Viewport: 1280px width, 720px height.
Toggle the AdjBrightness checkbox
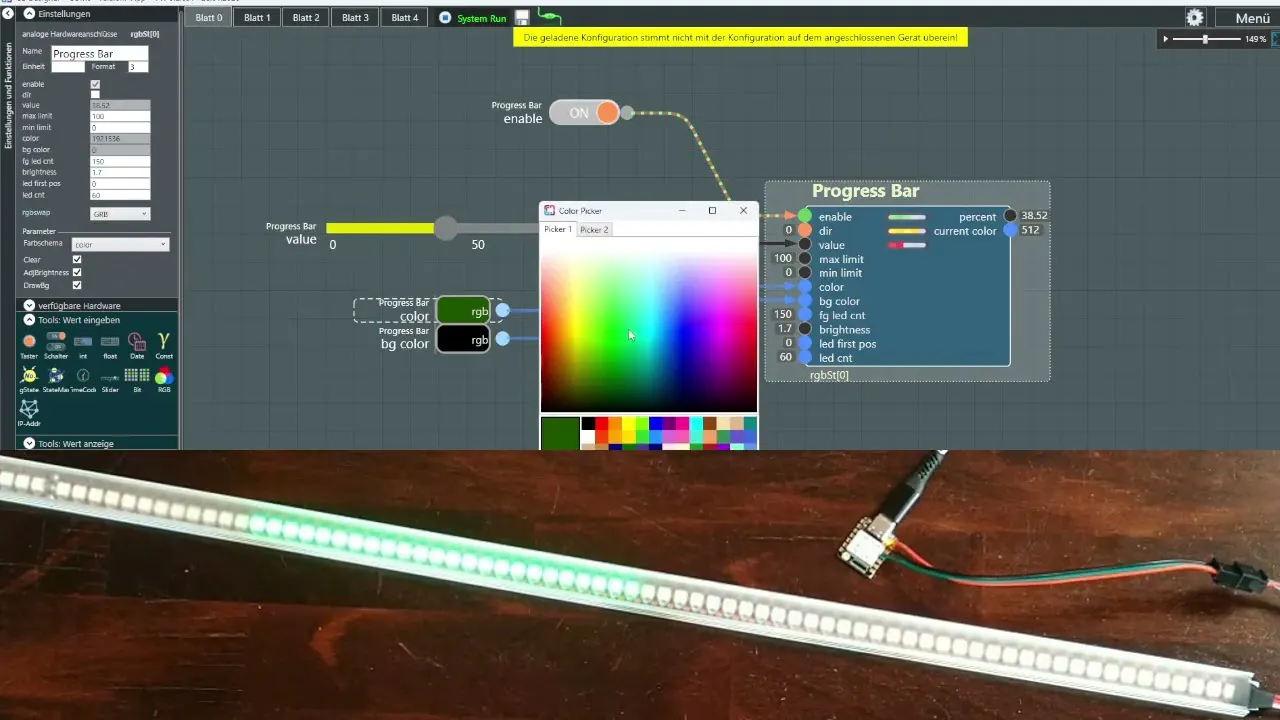coord(77,272)
